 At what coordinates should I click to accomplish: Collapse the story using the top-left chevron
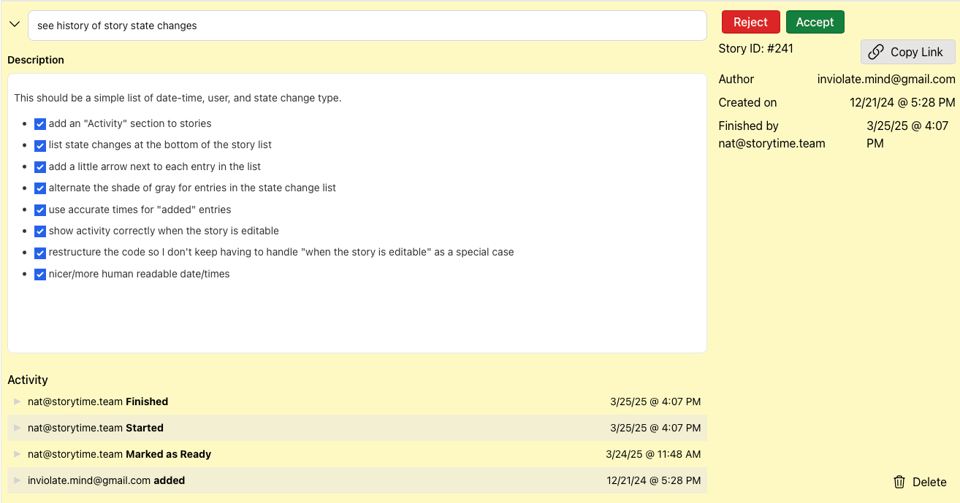(x=14, y=25)
